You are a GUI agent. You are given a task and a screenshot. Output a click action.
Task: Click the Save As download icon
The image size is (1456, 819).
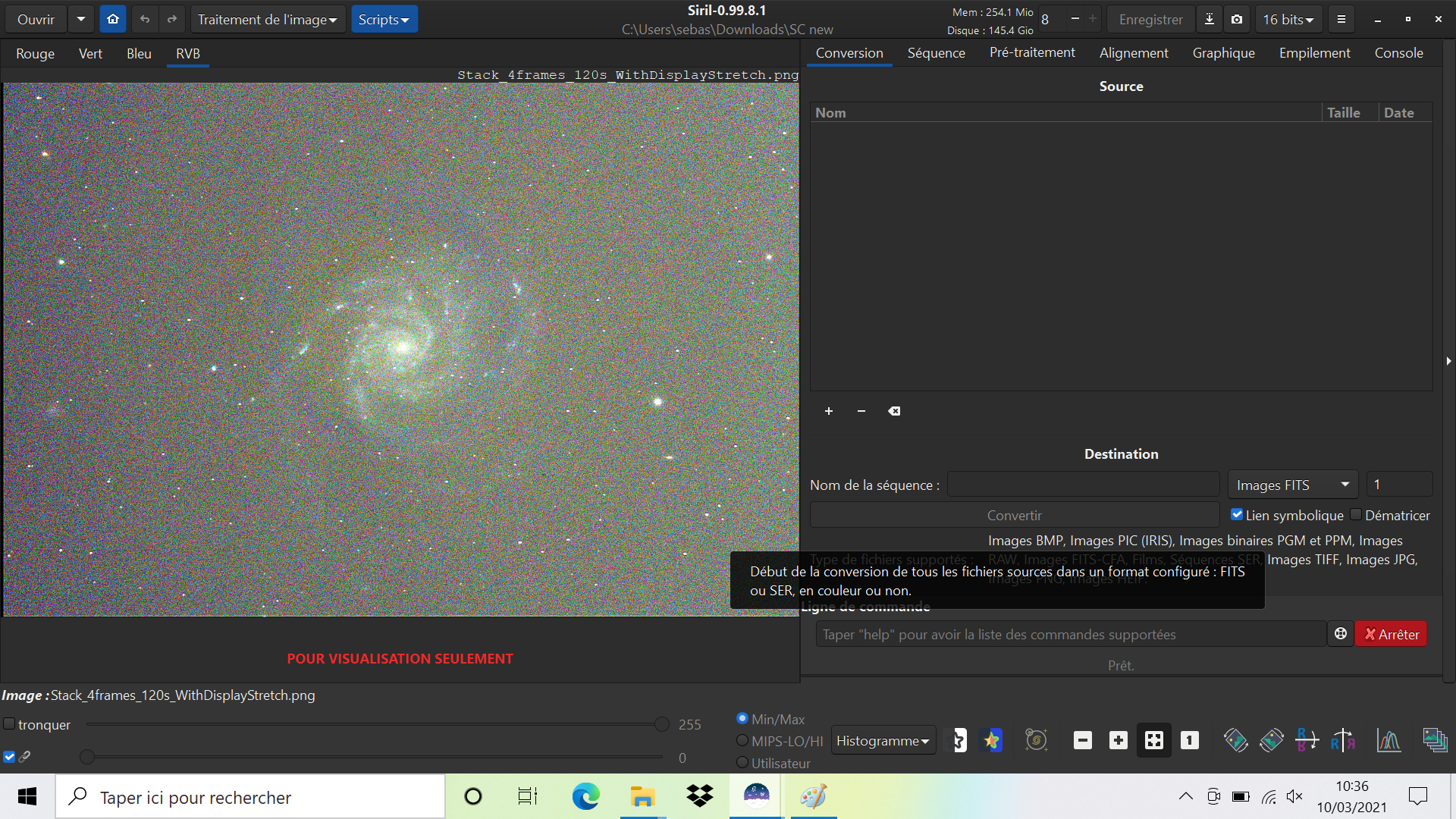[1210, 19]
